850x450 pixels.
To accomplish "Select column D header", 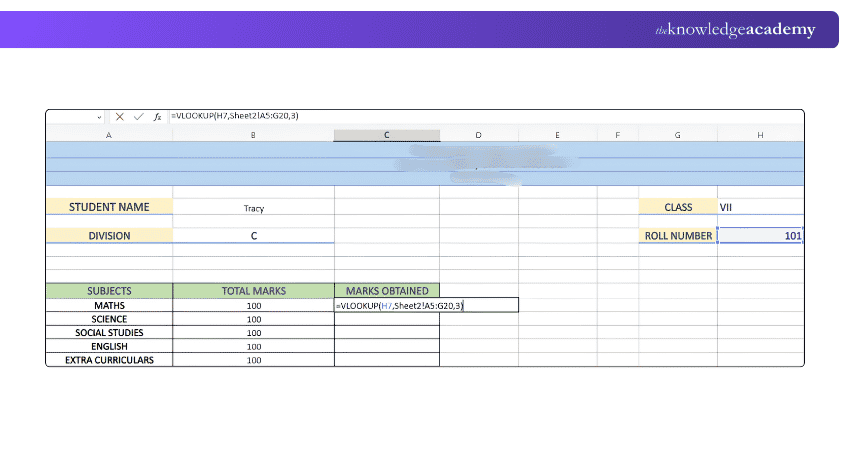I will coord(479,135).
